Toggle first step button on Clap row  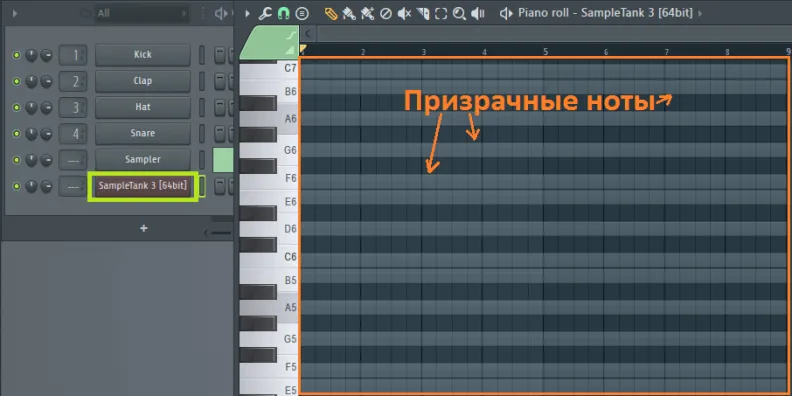point(220,81)
